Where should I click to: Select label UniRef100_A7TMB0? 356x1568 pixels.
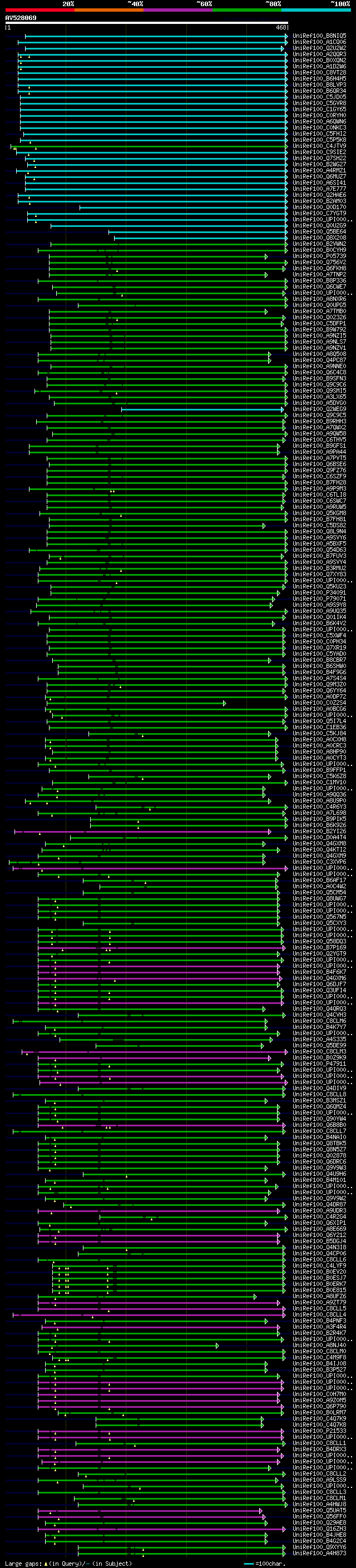[x=319, y=311]
